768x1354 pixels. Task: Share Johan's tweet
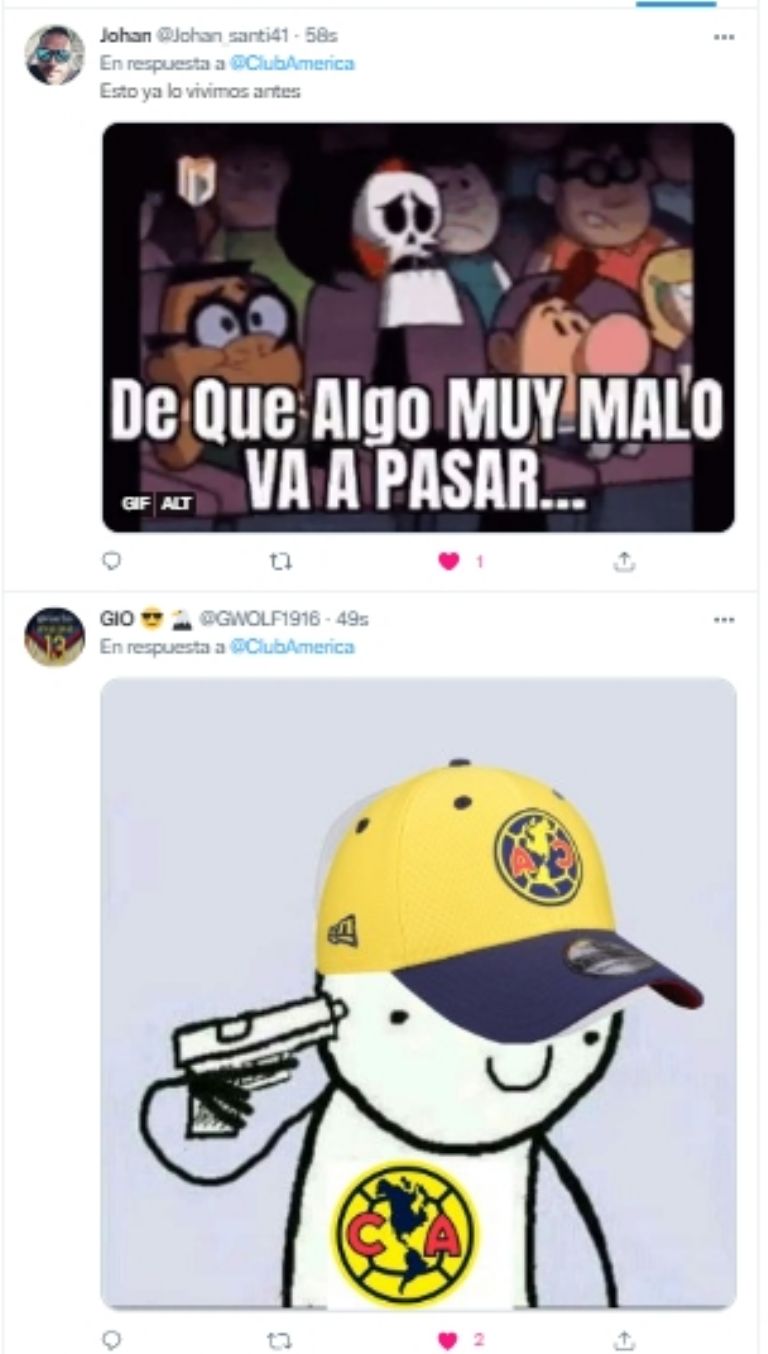[624, 562]
